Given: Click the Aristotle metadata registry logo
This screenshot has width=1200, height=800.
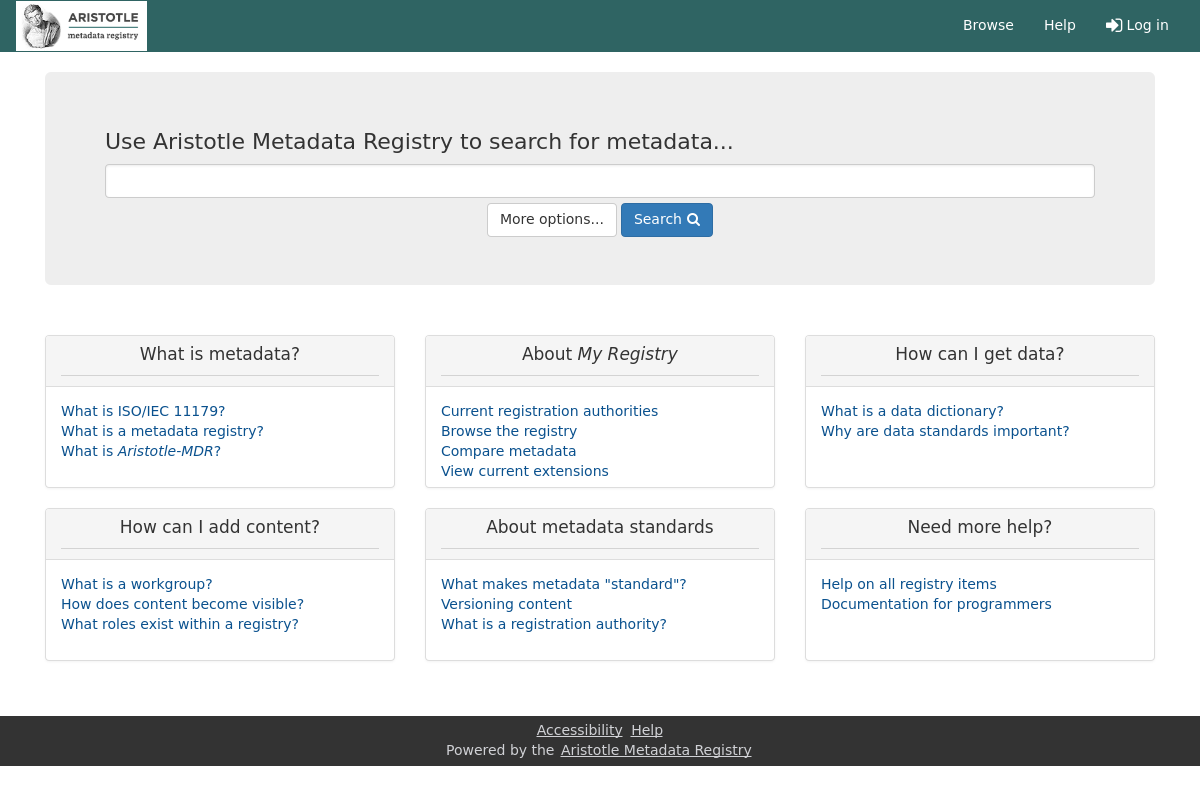Looking at the screenshot, I should (x=82, y=26).
